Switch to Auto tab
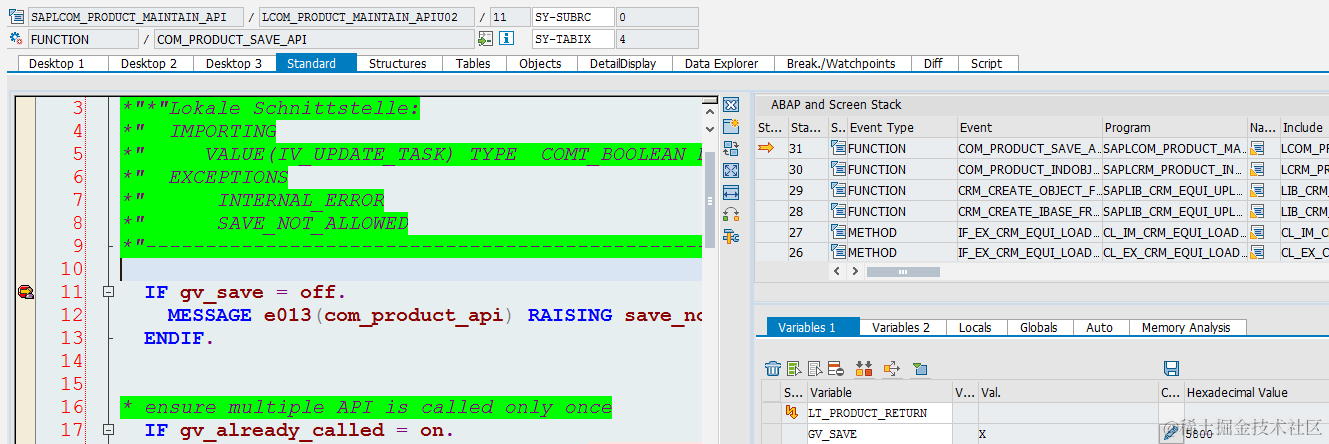Image resolution: width=1329 pixels, height=444 pixels. coord(1099,327)
